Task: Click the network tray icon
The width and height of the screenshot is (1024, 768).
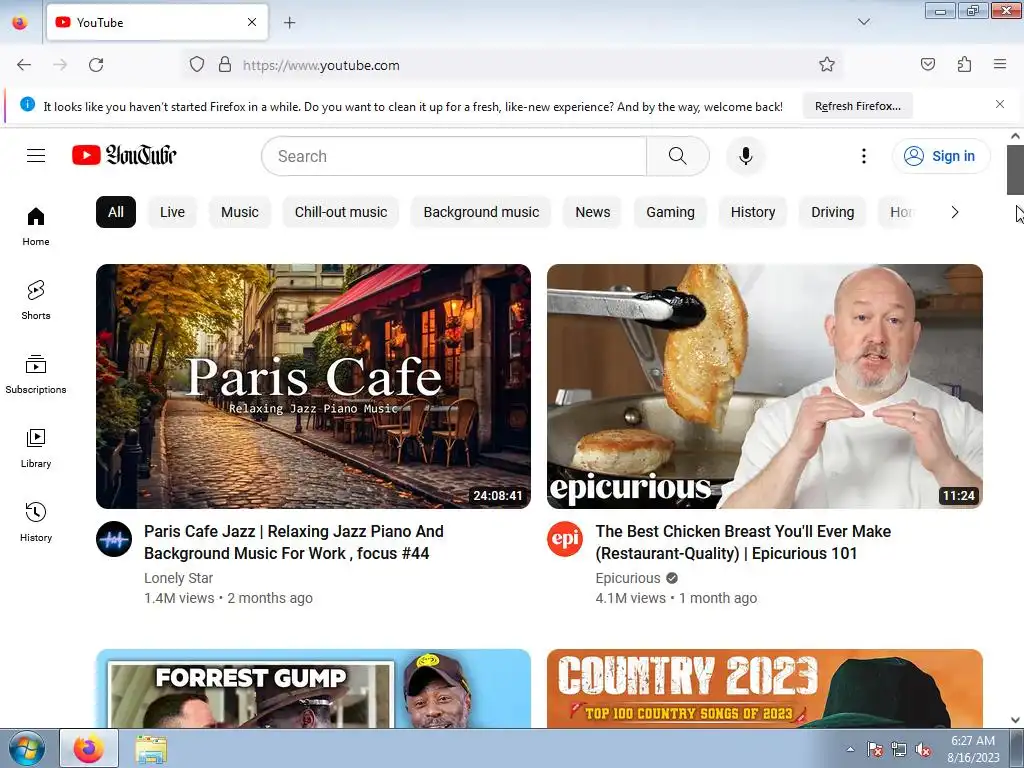Action: (x=899, y=750)
